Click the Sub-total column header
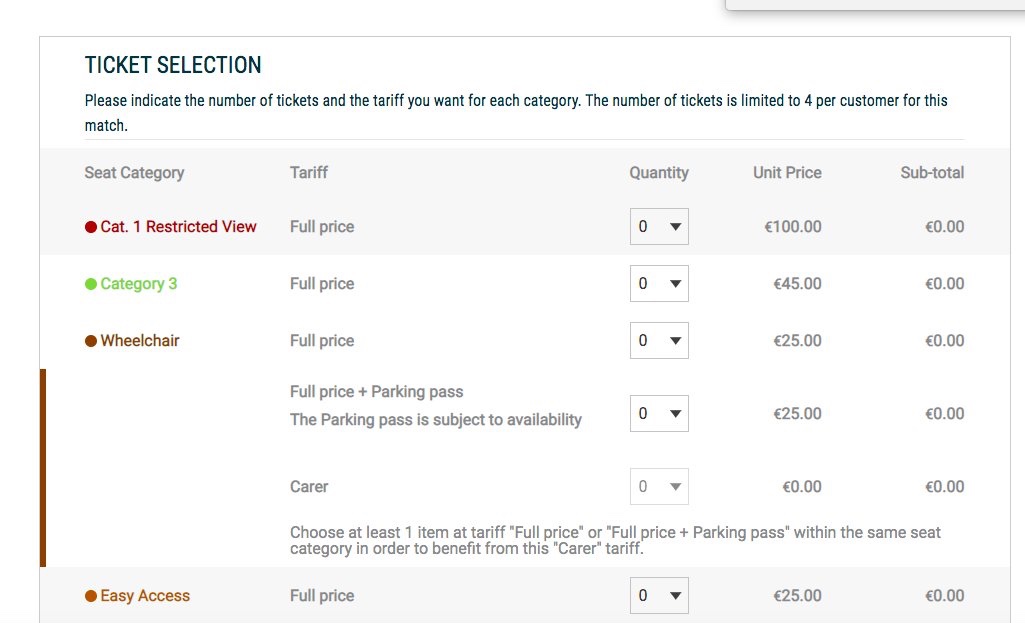This screenshot has width=1025, height=623. (x=932, y=173)
